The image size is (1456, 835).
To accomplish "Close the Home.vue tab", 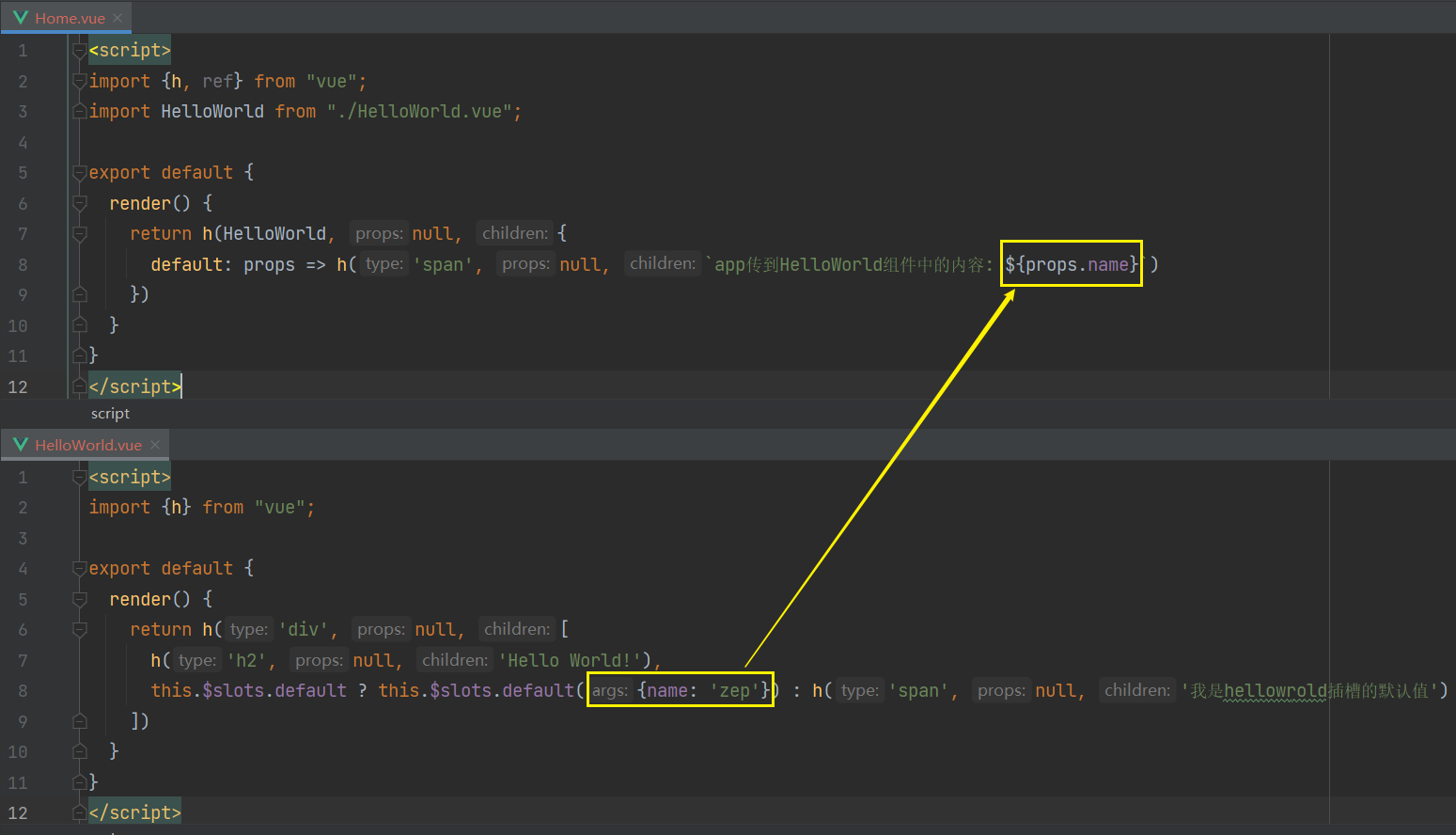I will (117, 18).
